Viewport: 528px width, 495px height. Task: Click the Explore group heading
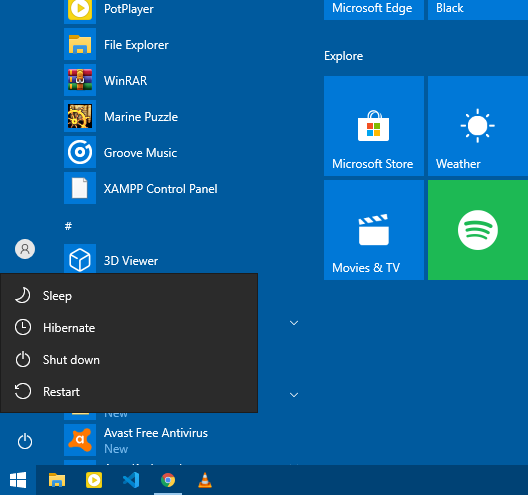click(343, 56)
